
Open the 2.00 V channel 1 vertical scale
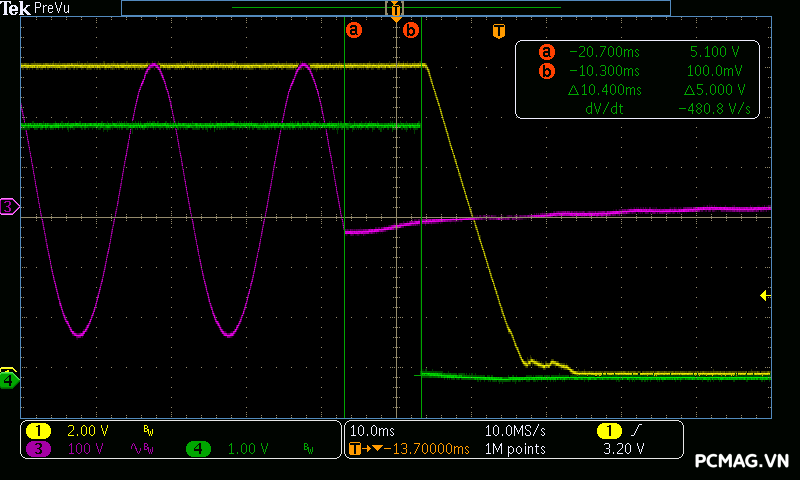(87, 430)
